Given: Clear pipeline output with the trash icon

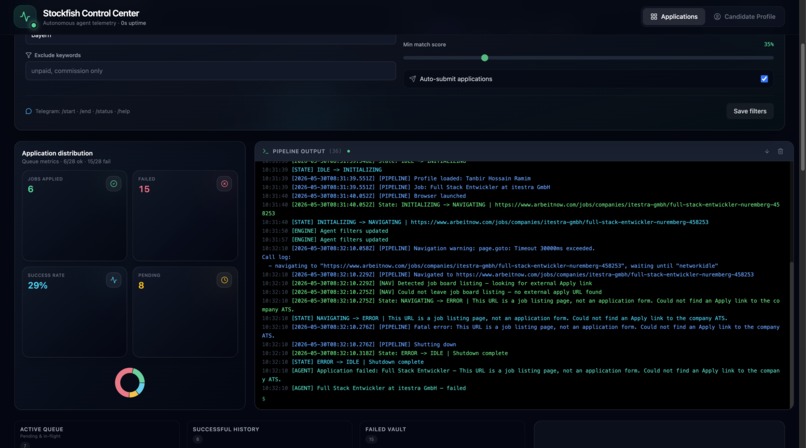Looking at the screenshot, I should click(x=780, y=151).
